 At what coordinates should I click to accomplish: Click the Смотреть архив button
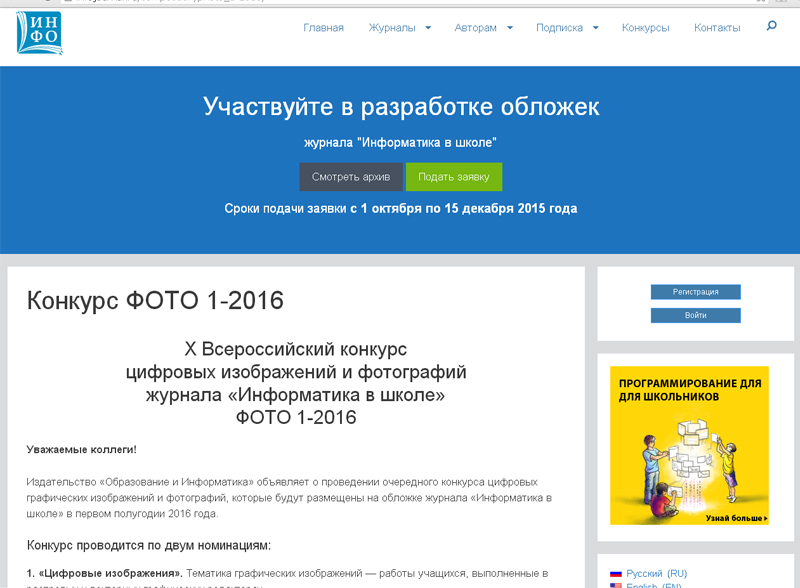351,177
